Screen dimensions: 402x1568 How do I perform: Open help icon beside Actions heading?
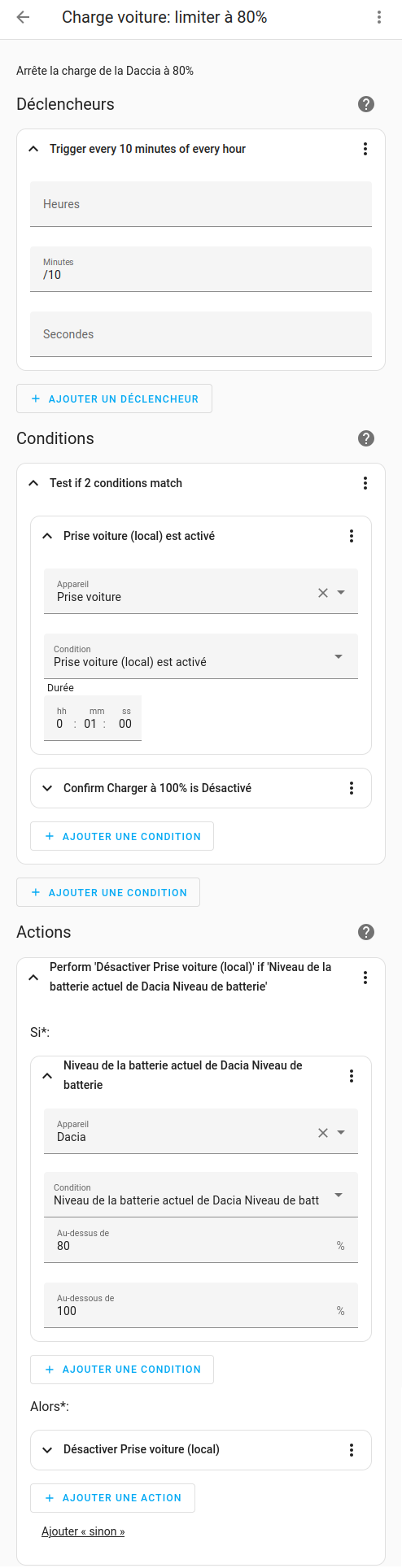[366, 932]
